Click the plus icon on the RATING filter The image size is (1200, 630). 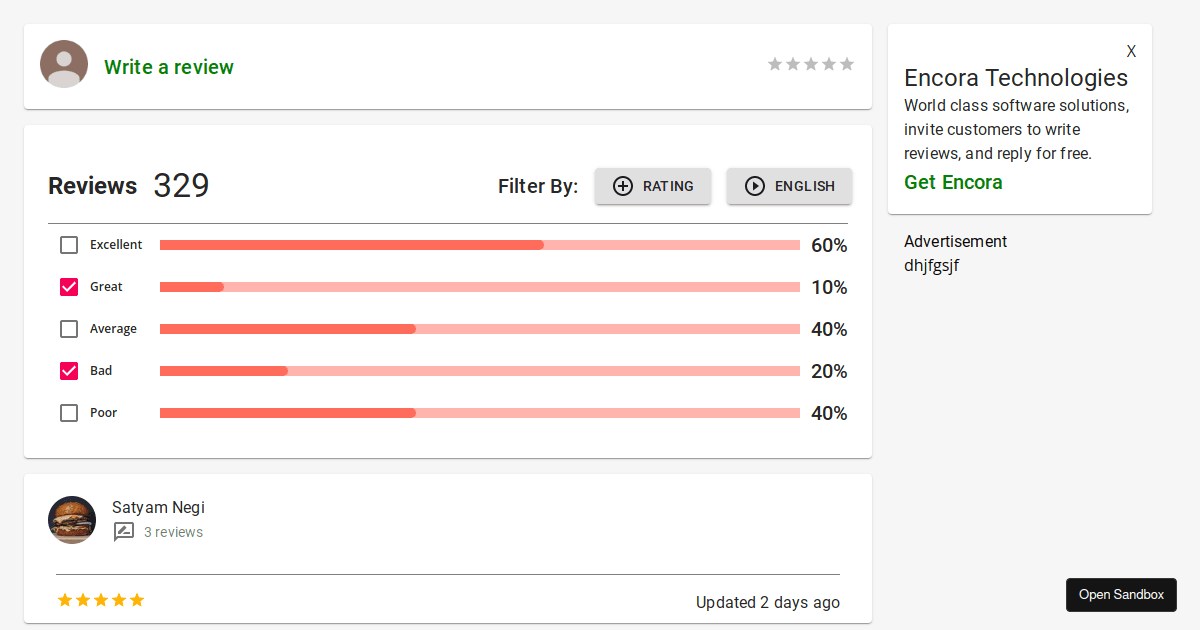(x=623, y=186)
